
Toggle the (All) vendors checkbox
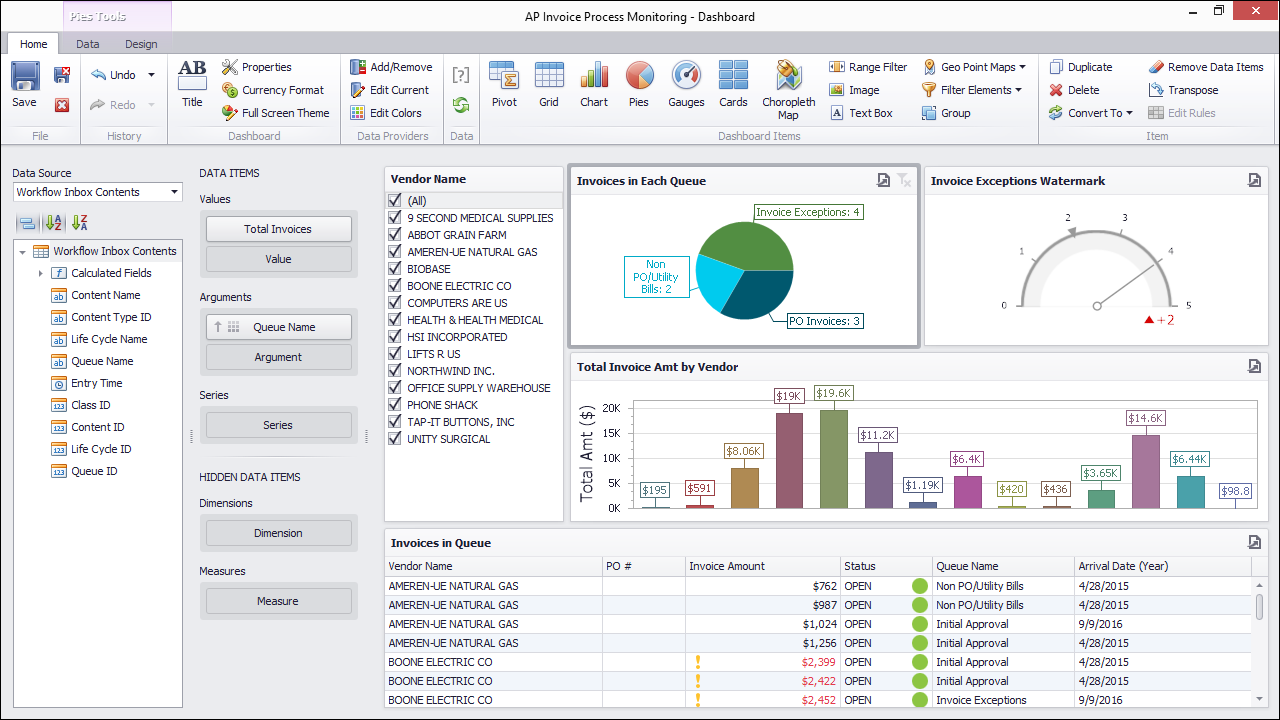[394, 201]
